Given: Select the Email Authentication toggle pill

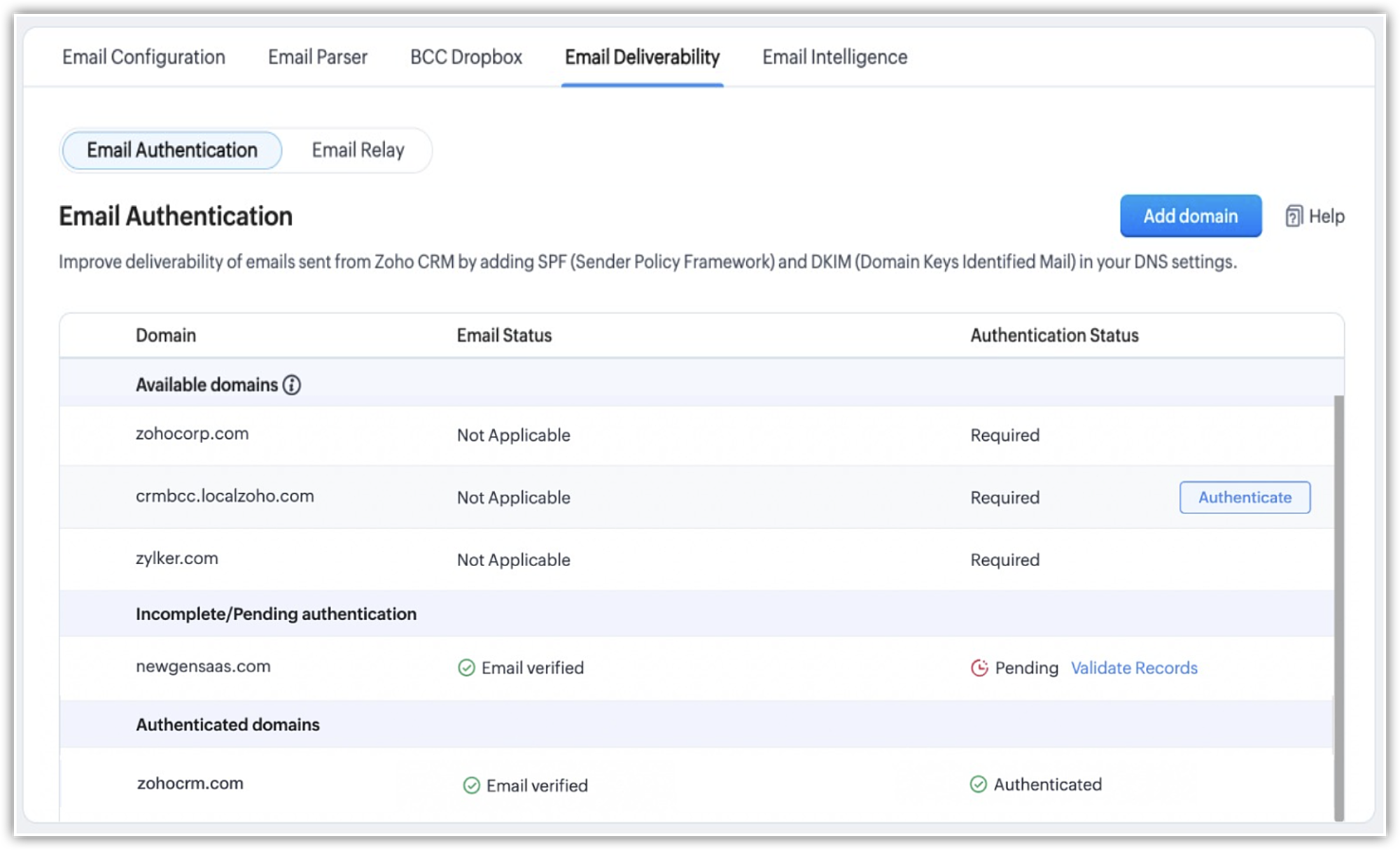Looking at the screenshot, I should (172, 150).
